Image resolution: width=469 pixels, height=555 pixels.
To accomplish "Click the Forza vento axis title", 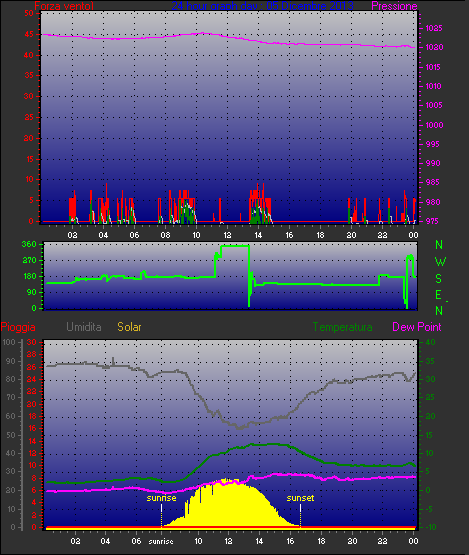I will tap(64, 6).
